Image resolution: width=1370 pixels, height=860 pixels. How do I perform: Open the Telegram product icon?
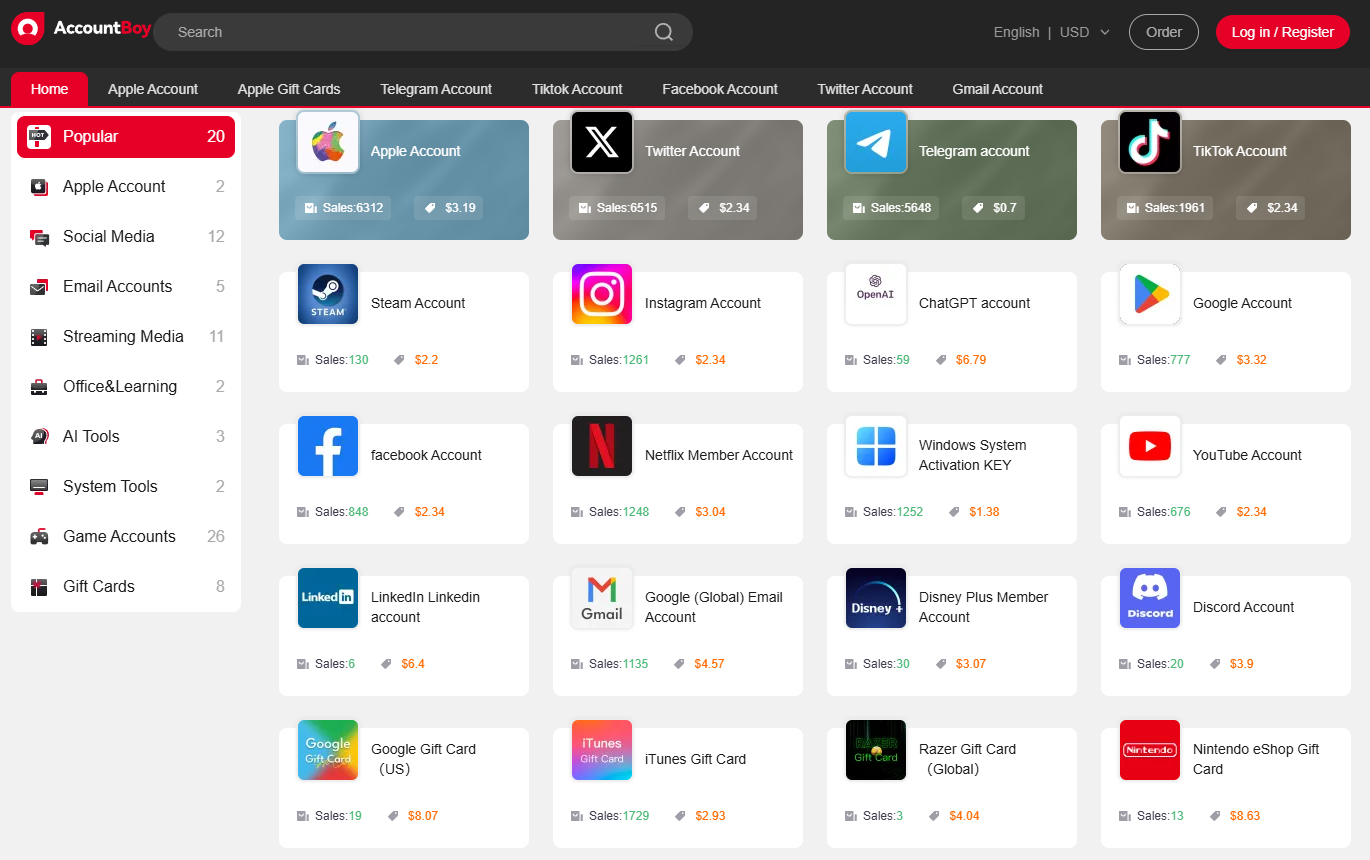pos(876,142)
